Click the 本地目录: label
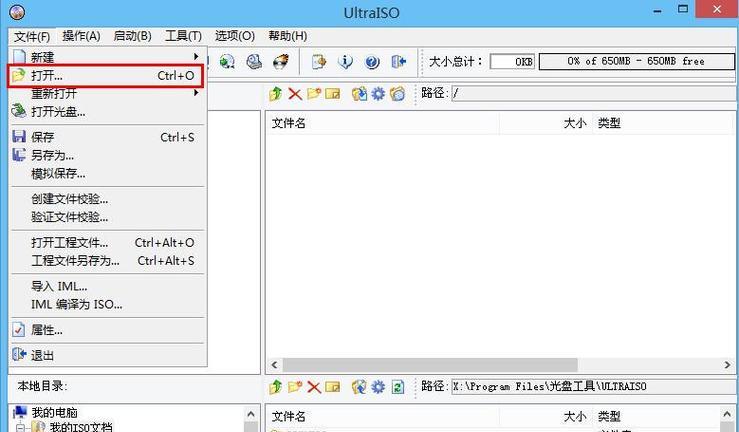739x432 pixels. tap(42, 386)
